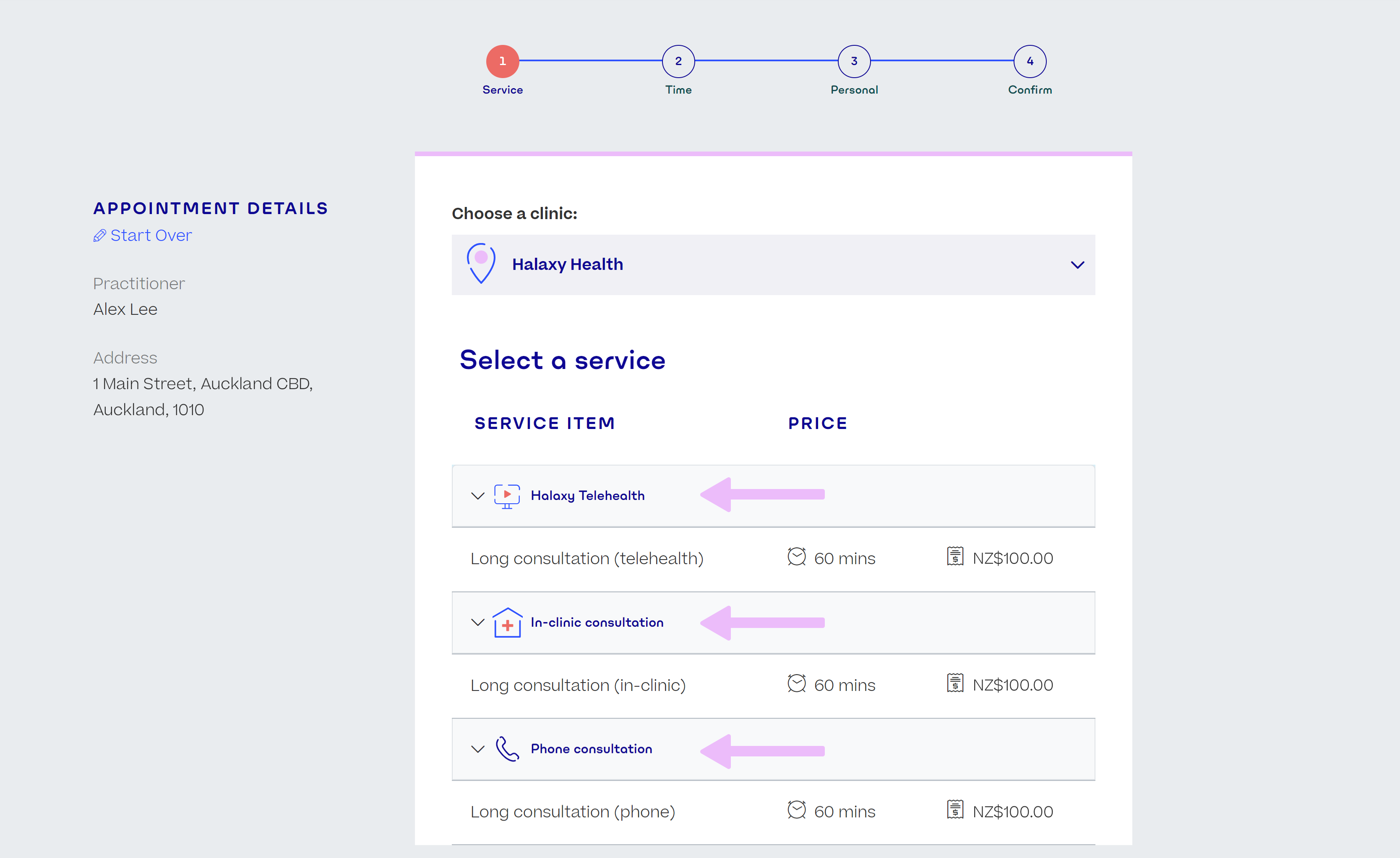Choose Long consultation (phone) service
This screenshot has width=1400, height=858.
pyautogui.click(x=573, y=812)
